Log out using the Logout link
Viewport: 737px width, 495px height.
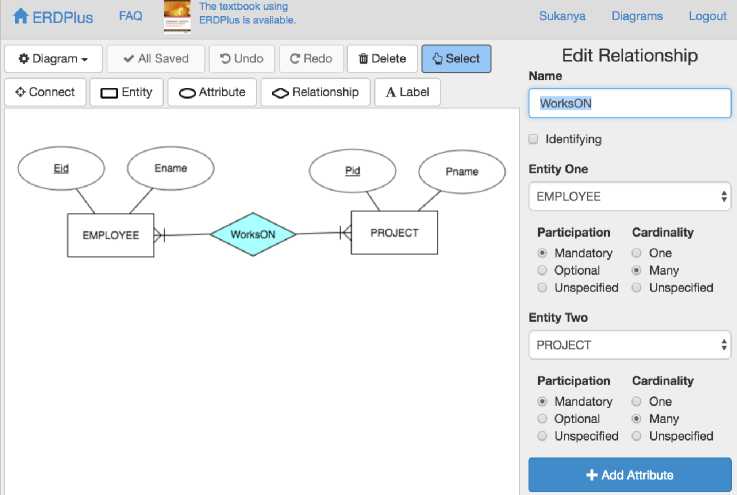(x=708, y=16)
